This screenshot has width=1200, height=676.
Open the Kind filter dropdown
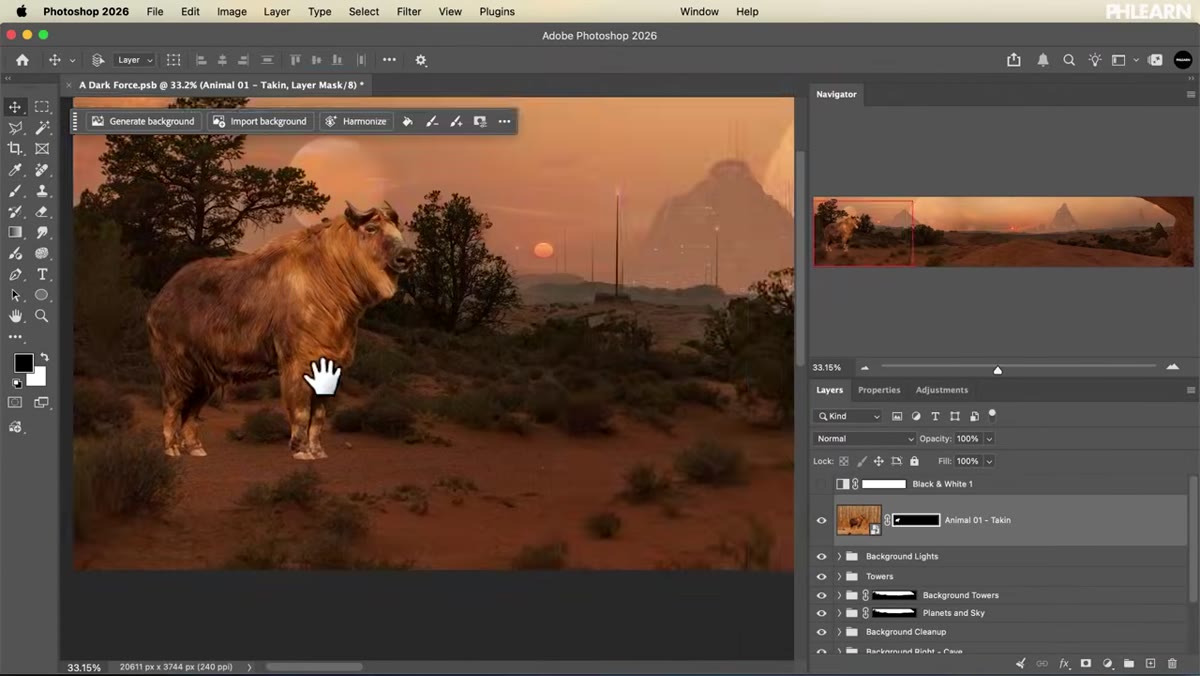click(x=849, y=416)
